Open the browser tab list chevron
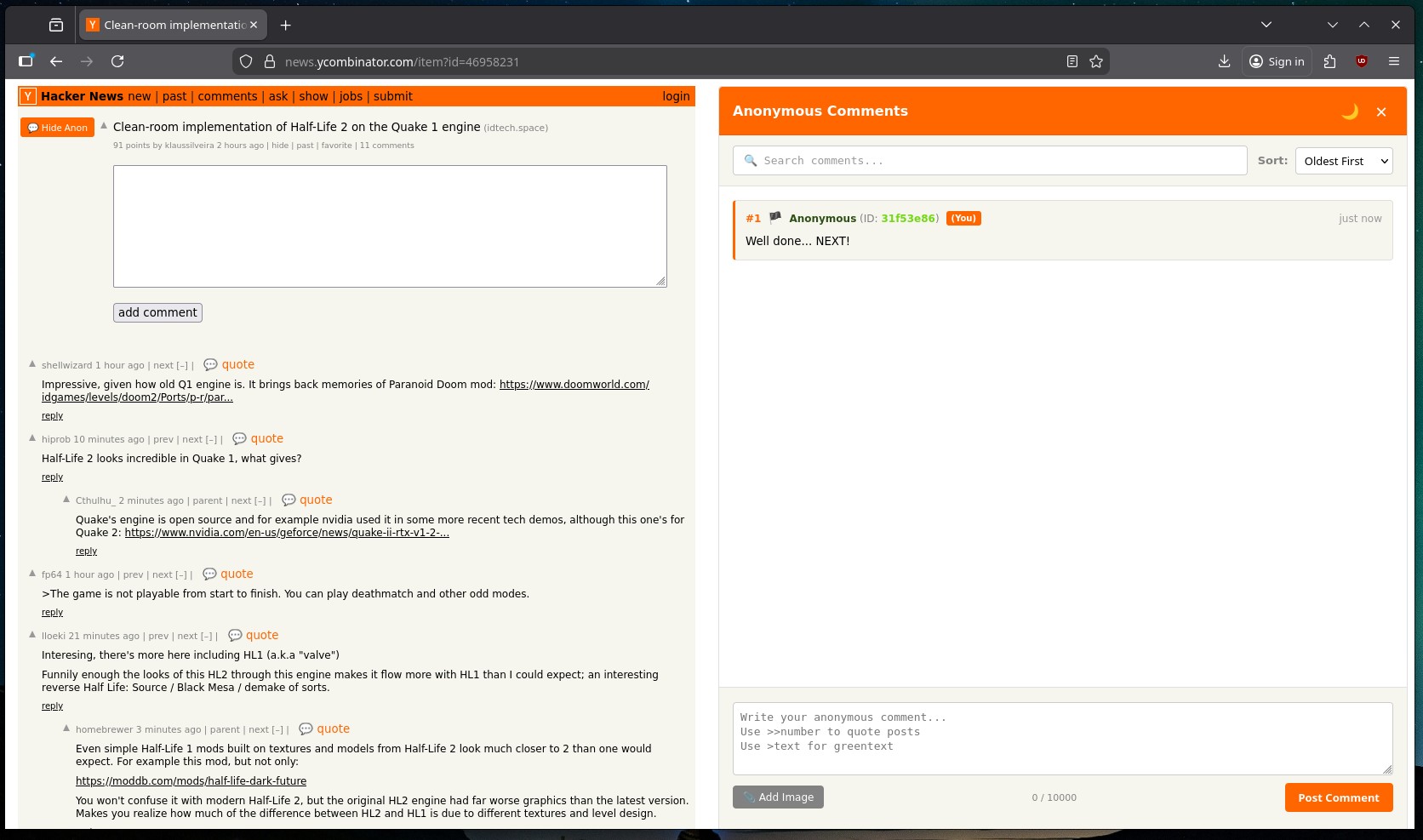1423x840 pixels. [1266, 24]
